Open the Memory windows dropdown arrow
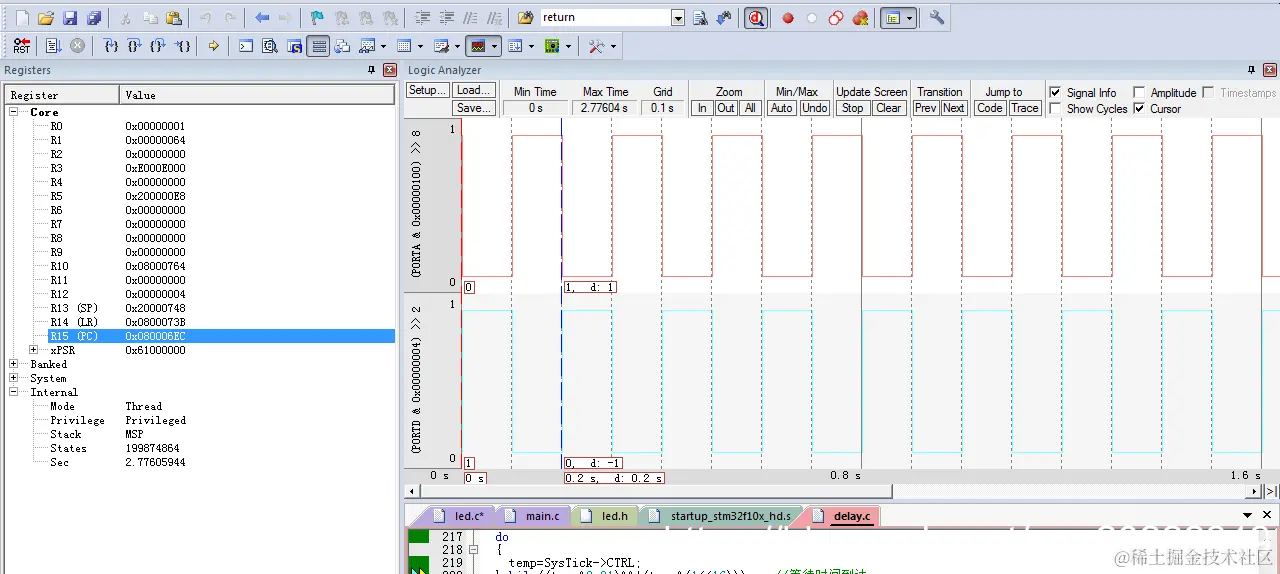Screen dimensions: 1280x574 (x=420, y=46)
